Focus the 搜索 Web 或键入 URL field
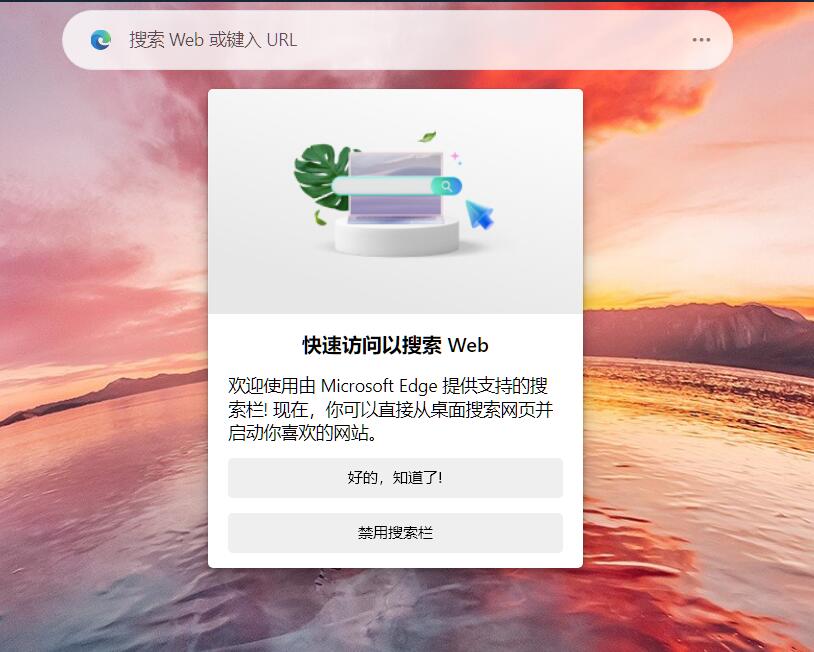Viewport: 814px width, 652px height. (397, 40)
